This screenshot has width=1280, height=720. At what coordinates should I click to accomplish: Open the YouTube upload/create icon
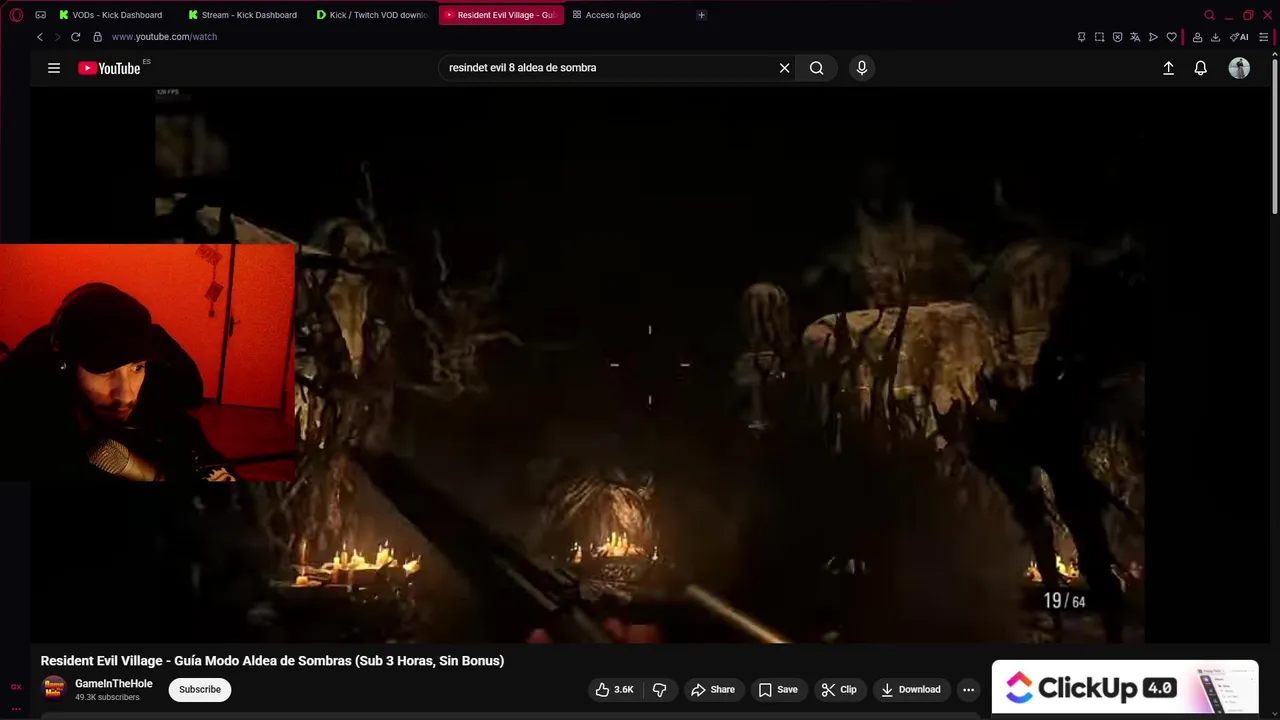tap(1168, 68)
